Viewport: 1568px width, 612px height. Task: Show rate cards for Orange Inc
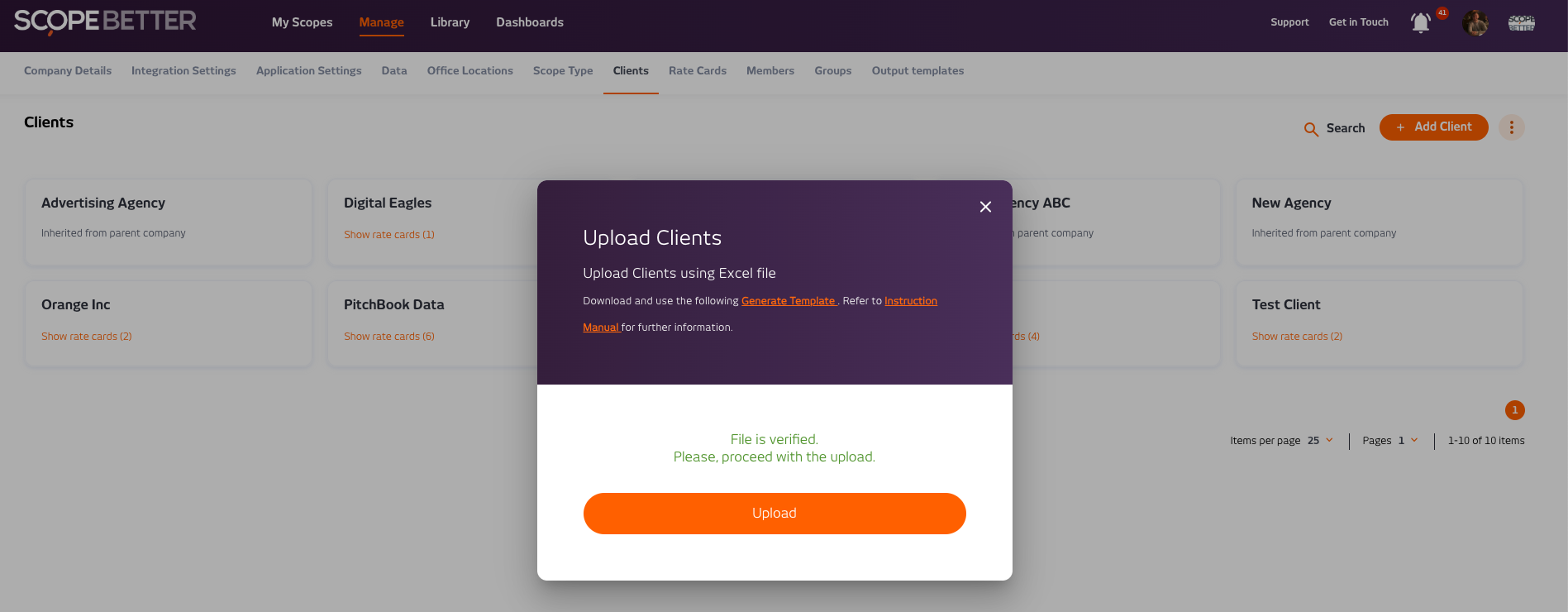(x=87, y=337)
